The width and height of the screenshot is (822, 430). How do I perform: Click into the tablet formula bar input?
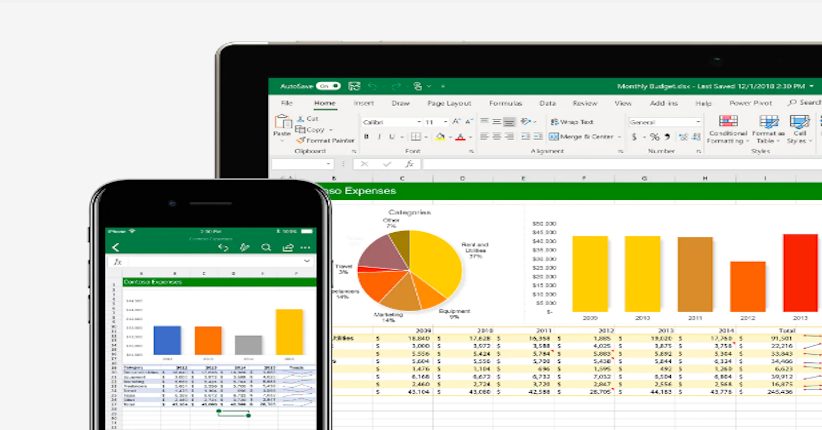coord(622,164)
